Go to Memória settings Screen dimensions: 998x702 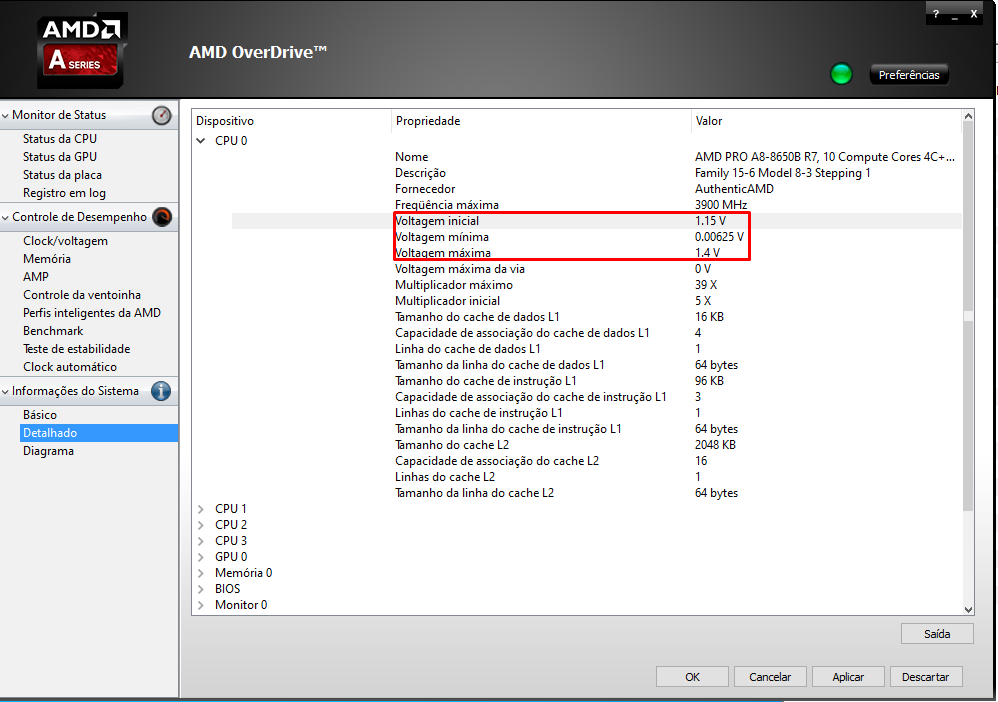[x=47, y=259]
